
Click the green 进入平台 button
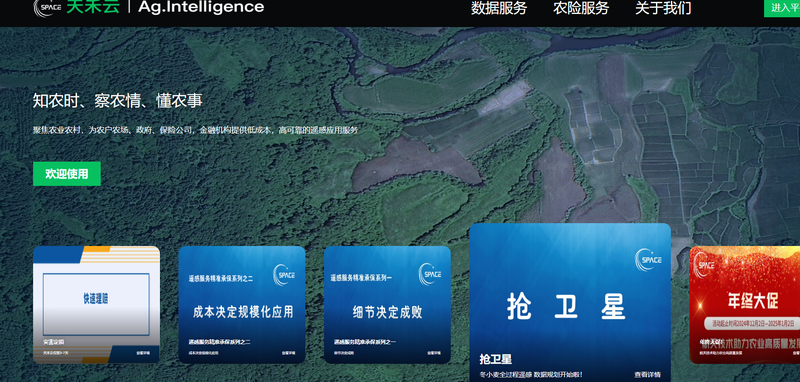pyautogui.click(x=782, y=8)
